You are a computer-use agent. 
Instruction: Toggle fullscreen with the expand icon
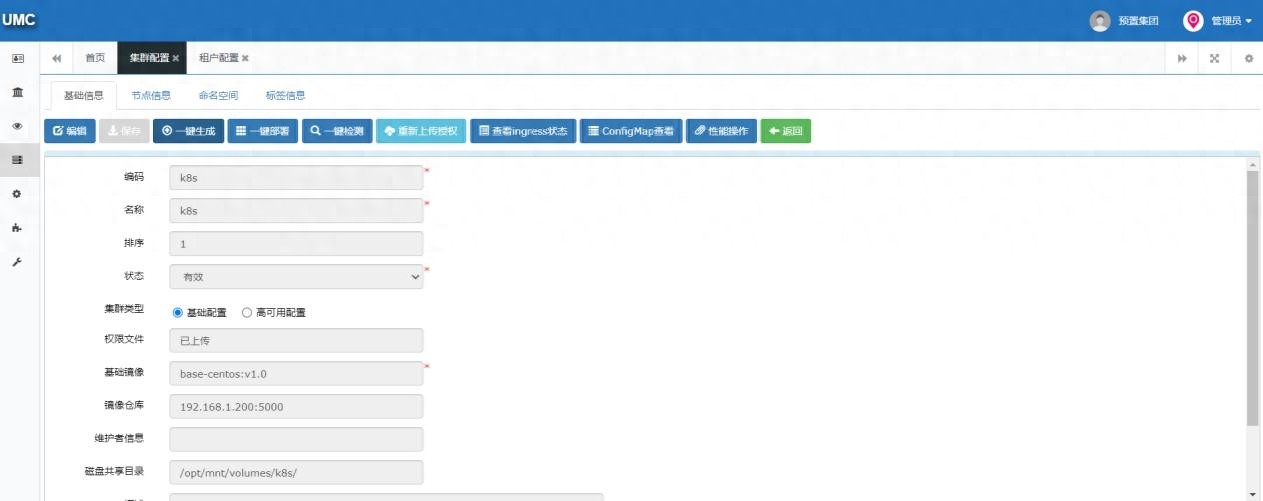point(1215,58)
